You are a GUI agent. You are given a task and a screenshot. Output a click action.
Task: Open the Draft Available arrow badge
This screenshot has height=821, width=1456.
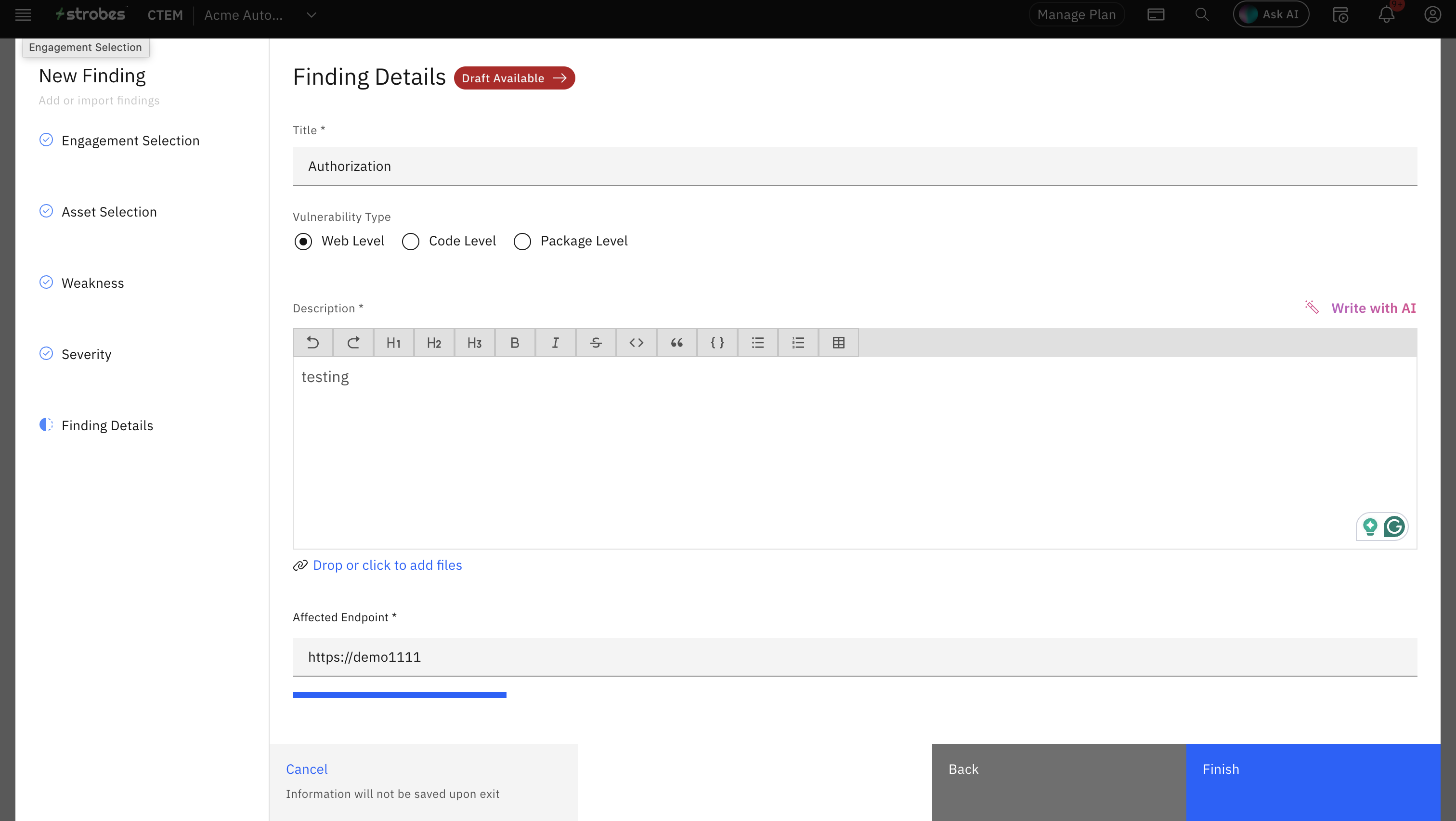pos(514,78)
